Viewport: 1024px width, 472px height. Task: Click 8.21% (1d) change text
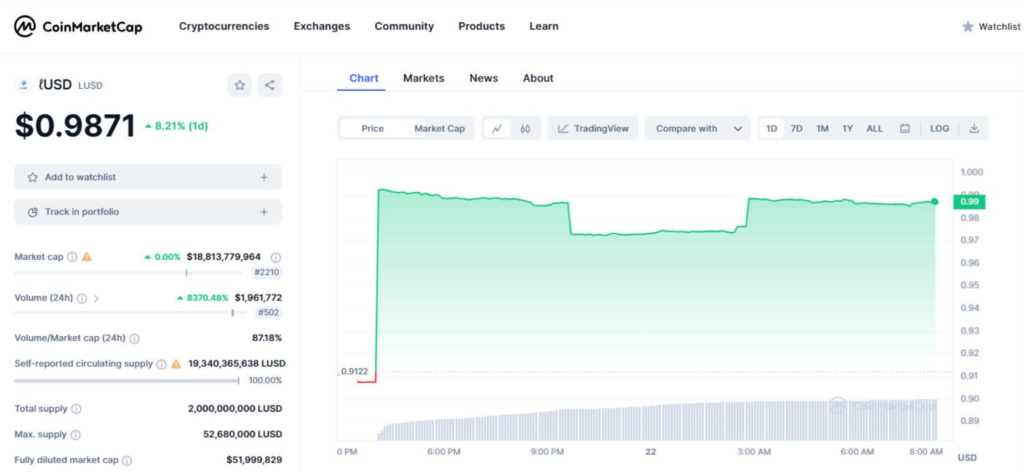(176, 126)
